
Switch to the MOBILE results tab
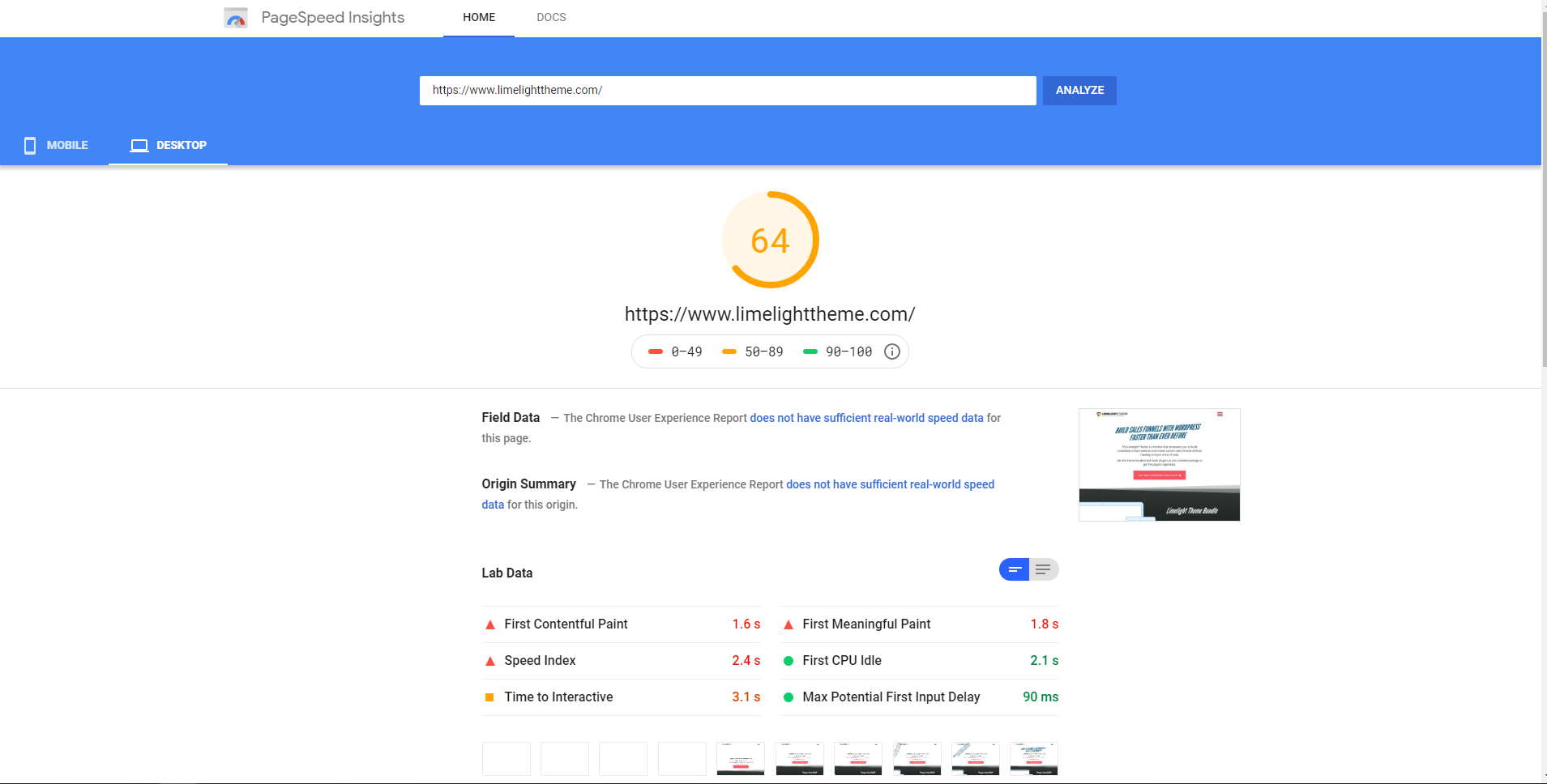(56, 146)
